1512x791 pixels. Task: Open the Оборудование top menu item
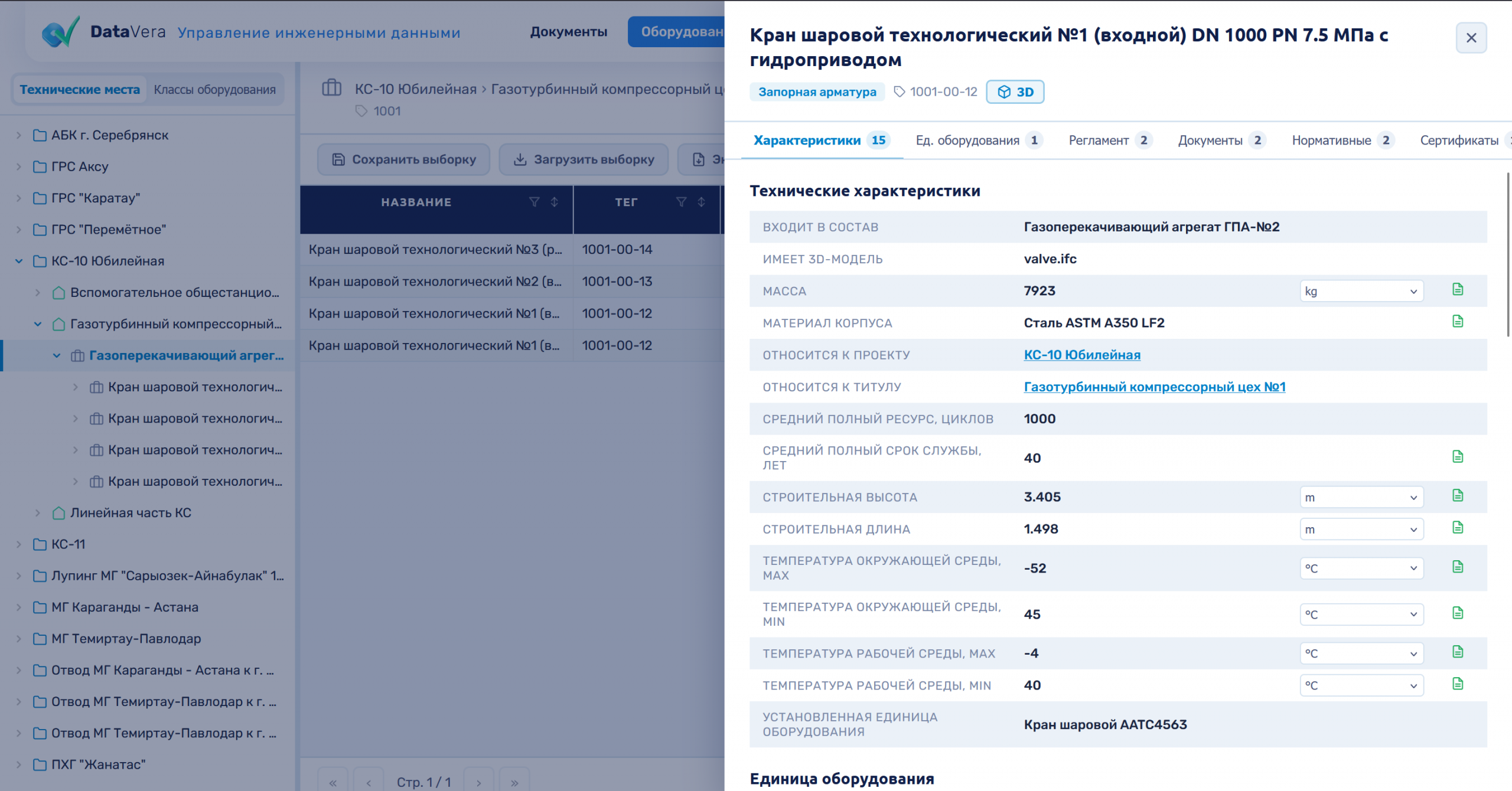[676, 32]
